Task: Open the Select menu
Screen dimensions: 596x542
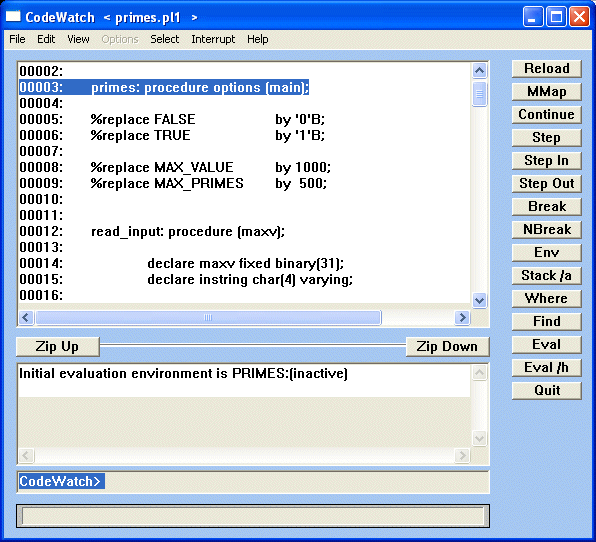Action: click(165, 39)
